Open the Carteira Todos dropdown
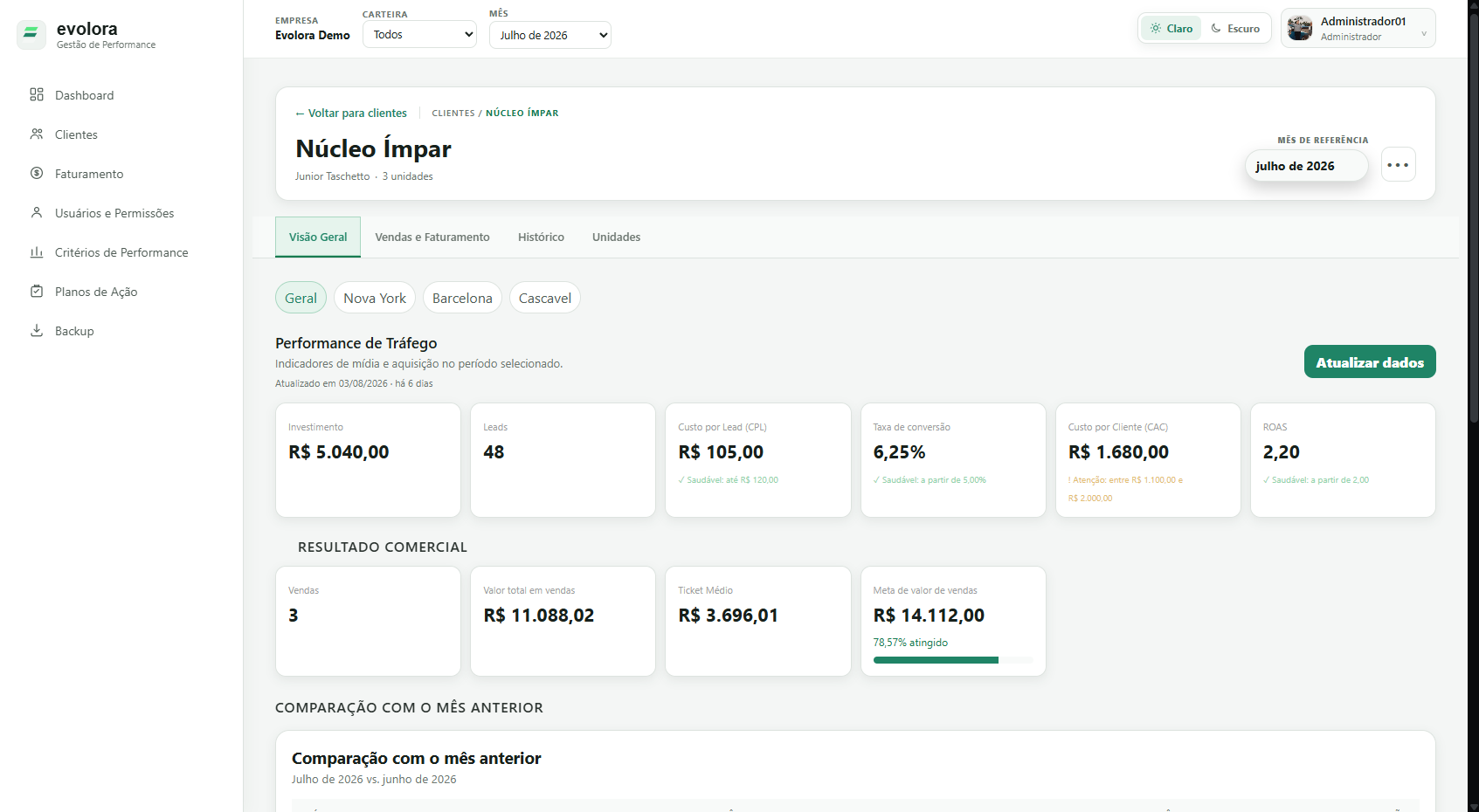Screen dimensions: 1479x812 point(419,34)
